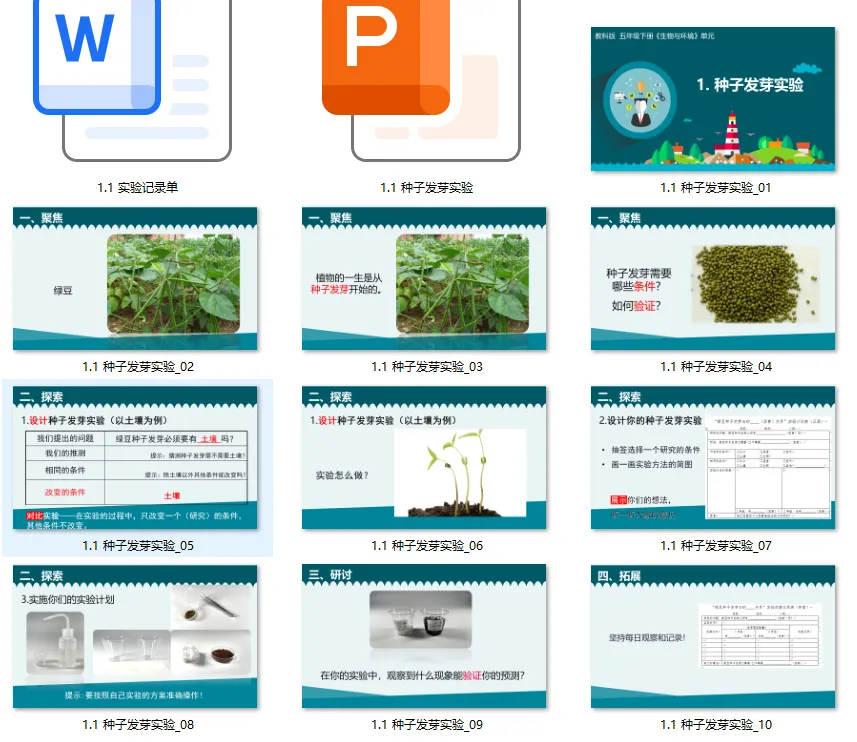Select slide 08 thumbnail 实施你们的实验计划
857x742 pixels.
135,637
